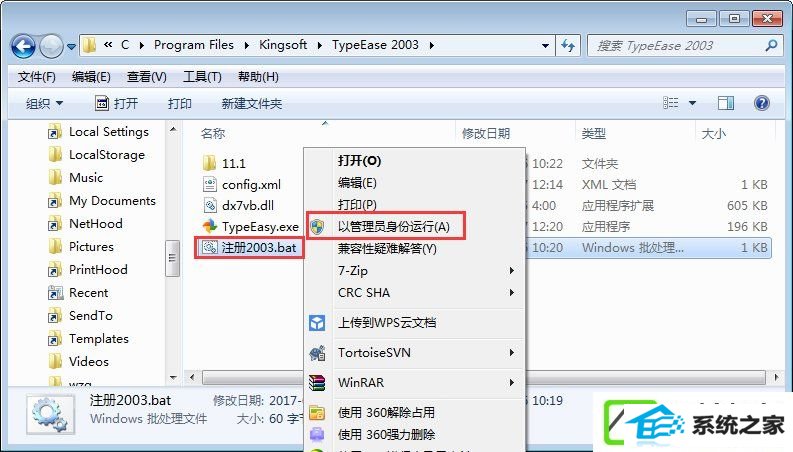Click the navigation pane vertical scrollbar thumb

click(x=172, y=258)
